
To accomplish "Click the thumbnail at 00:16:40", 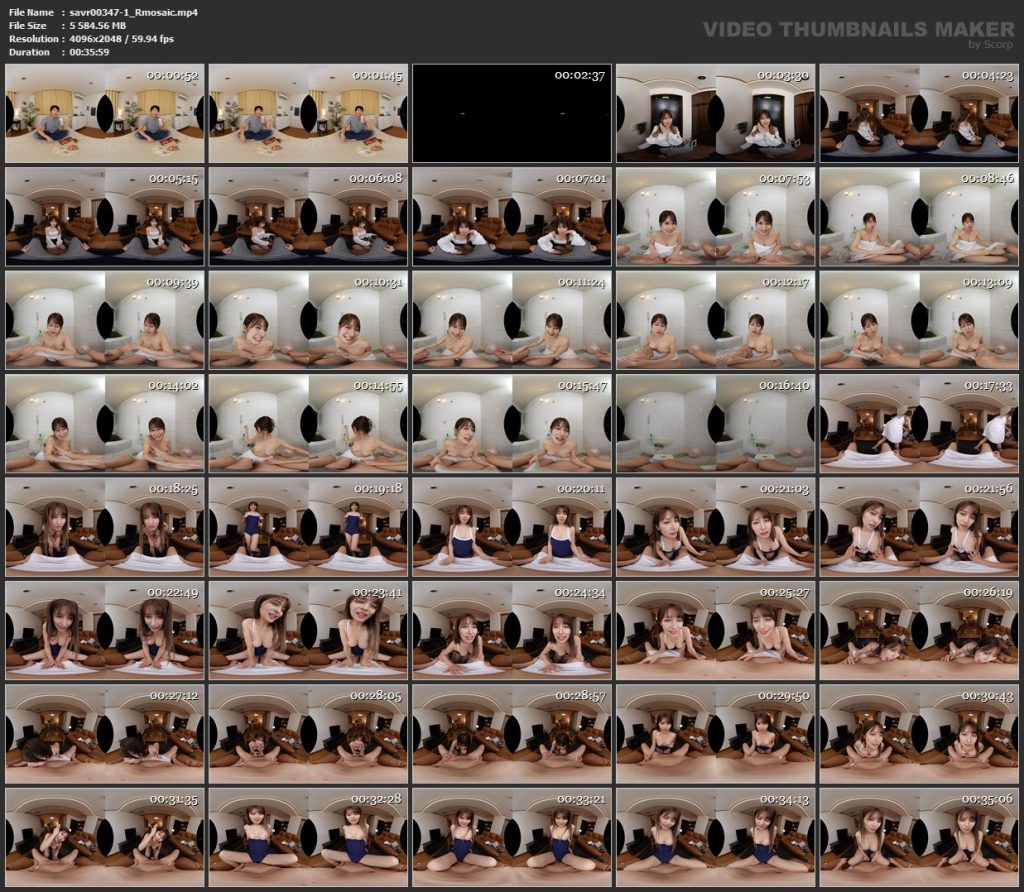I will 716,423.
